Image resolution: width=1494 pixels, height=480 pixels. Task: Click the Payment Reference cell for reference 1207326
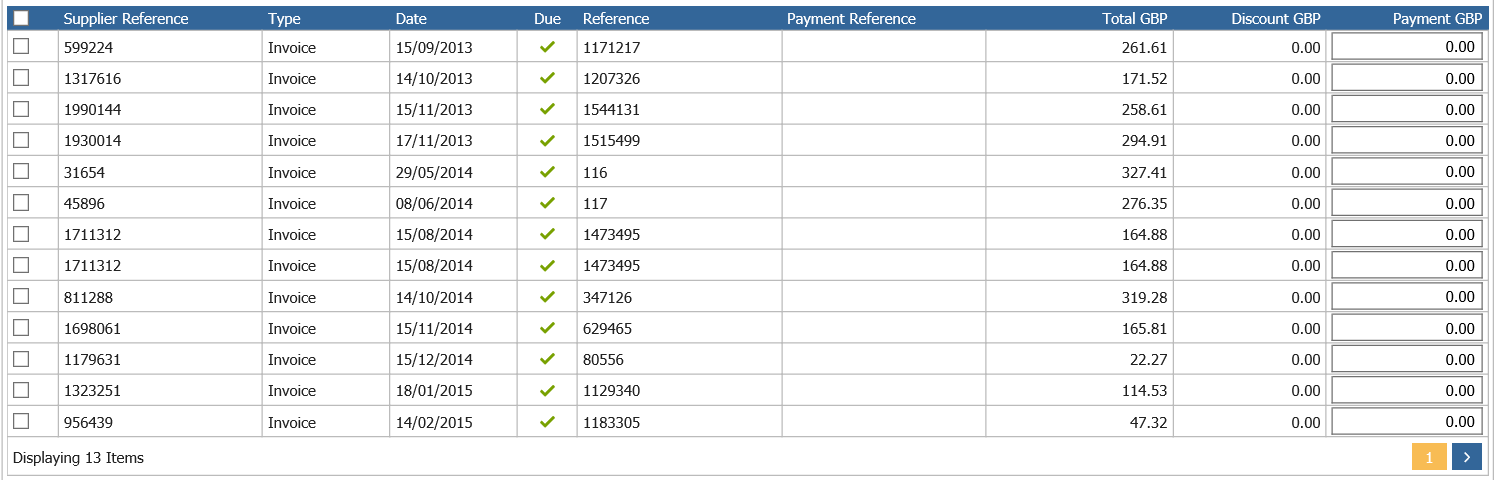click(x=884, y=78)
